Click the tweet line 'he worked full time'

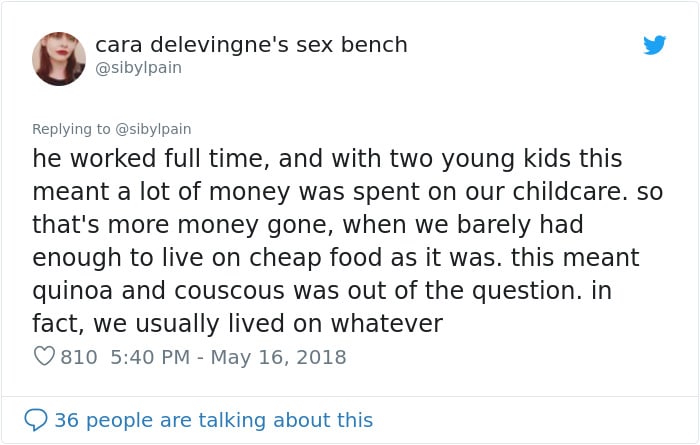coord(327,159)
